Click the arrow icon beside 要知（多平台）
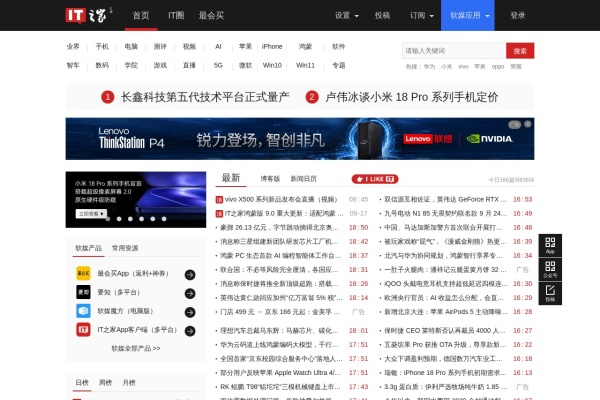Image resolution: width=600 pixels, height=400 pixels. tap(190, 293)
